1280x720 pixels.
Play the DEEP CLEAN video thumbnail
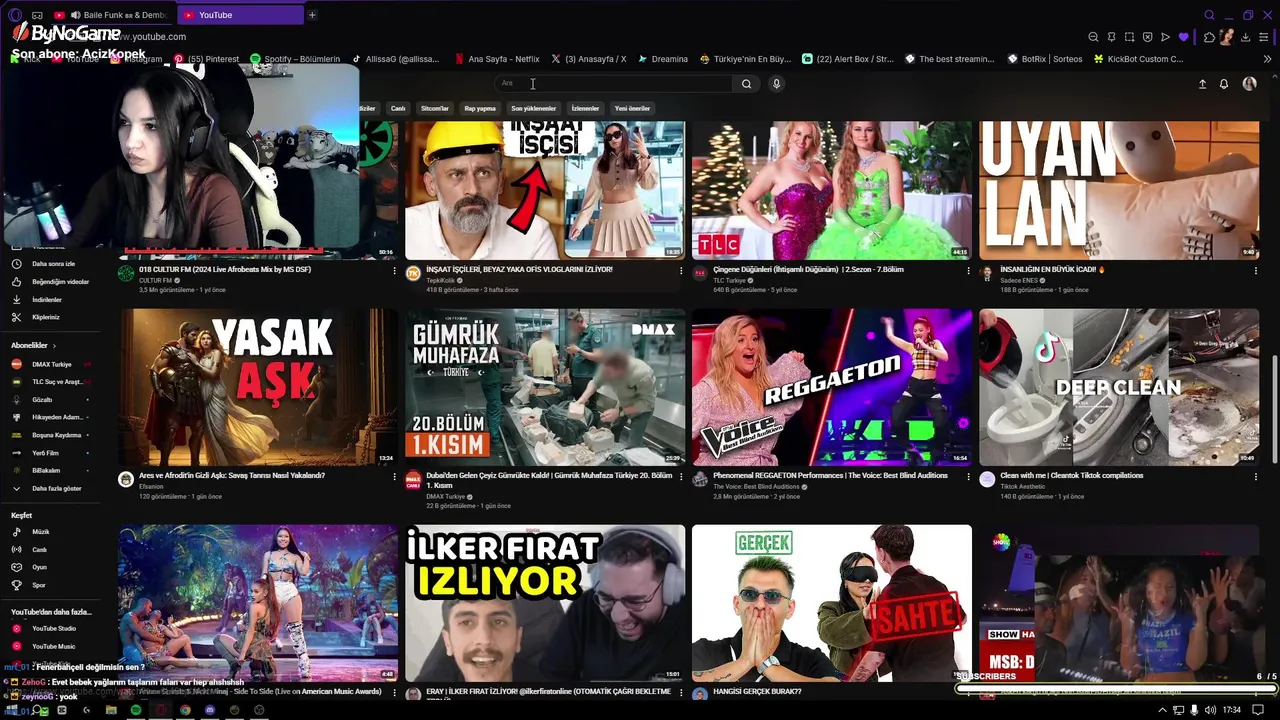pos(1119,387)
